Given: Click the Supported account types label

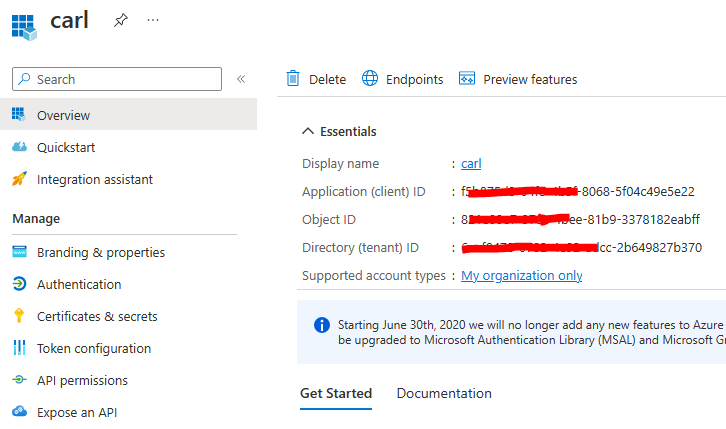Looking at the screenshot, I should [x=374, y=275].
